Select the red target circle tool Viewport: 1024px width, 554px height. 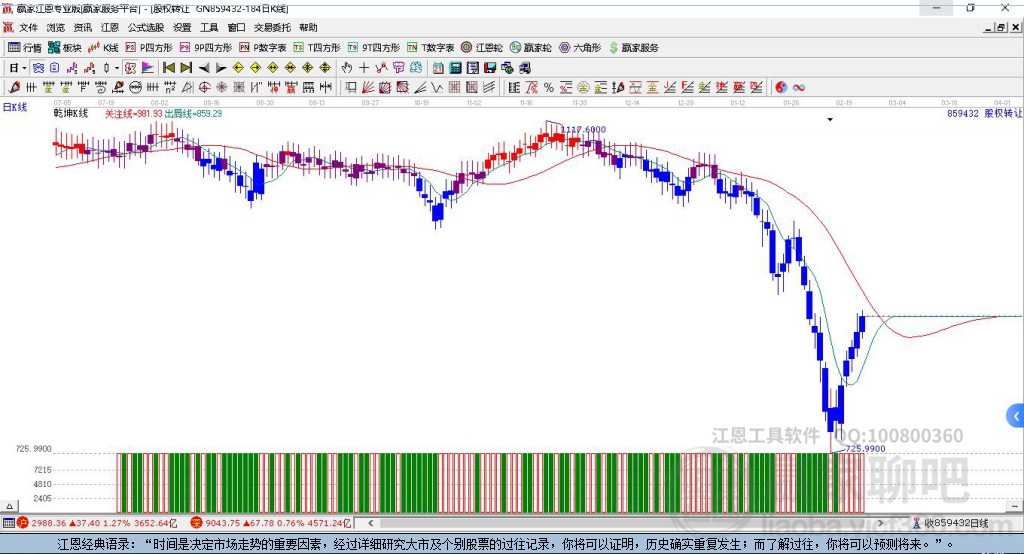(204, 88)
